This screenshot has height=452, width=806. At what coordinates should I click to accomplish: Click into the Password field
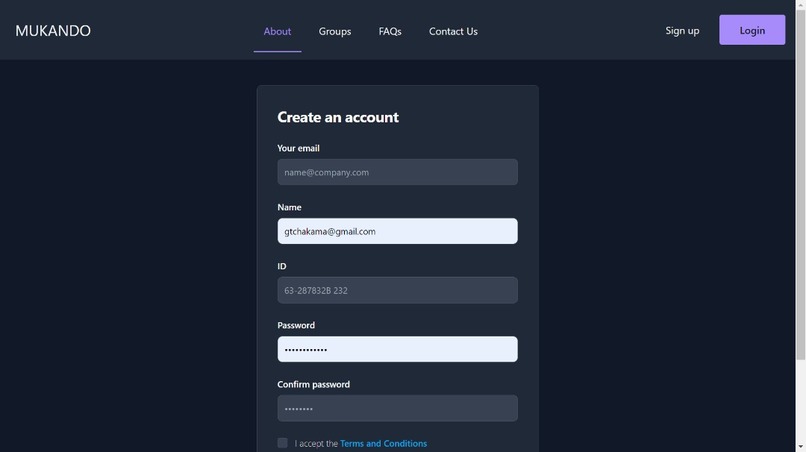click(397, 349)
